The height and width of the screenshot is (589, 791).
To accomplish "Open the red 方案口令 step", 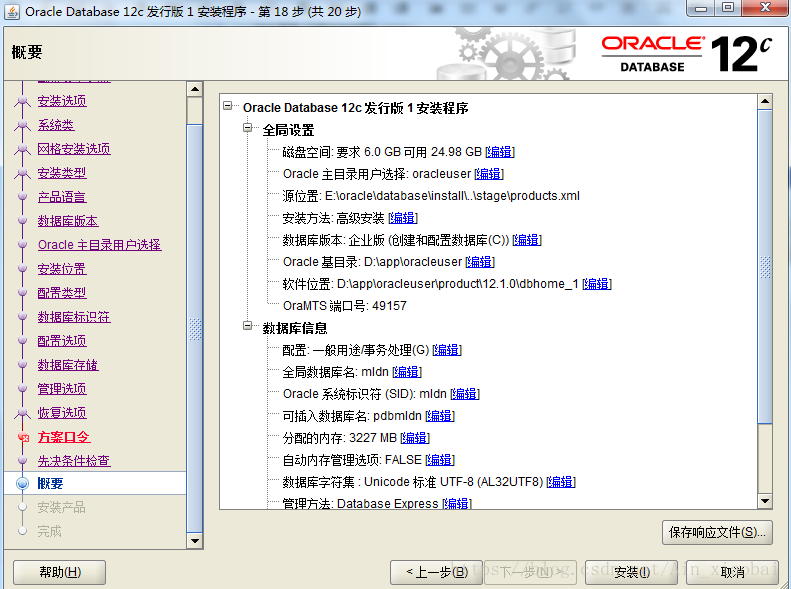I will [64, 437].
